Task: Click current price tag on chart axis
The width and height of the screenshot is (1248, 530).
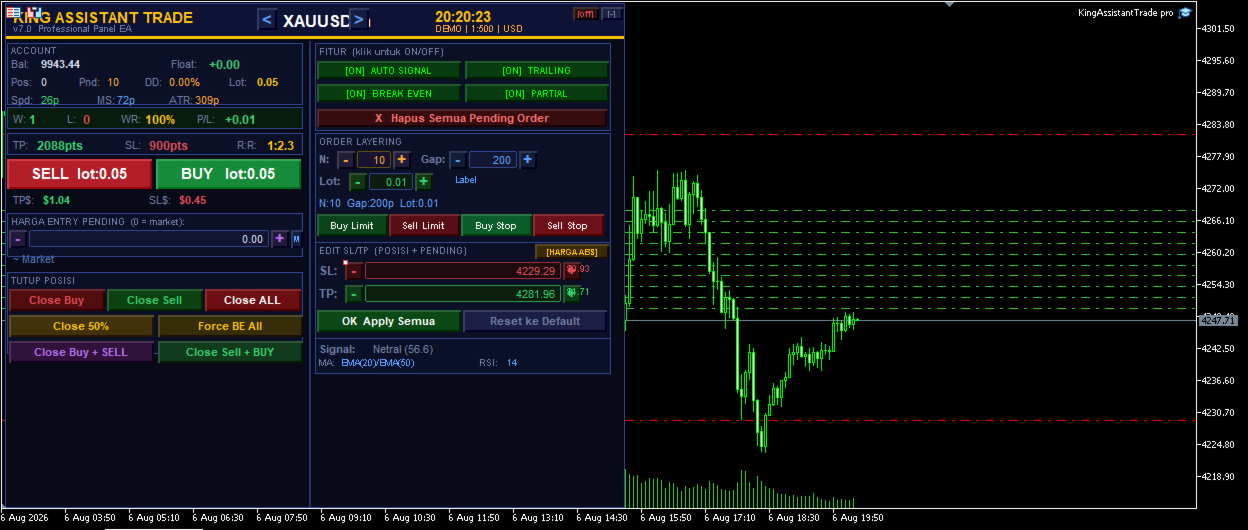Action: pos(1219,320)
